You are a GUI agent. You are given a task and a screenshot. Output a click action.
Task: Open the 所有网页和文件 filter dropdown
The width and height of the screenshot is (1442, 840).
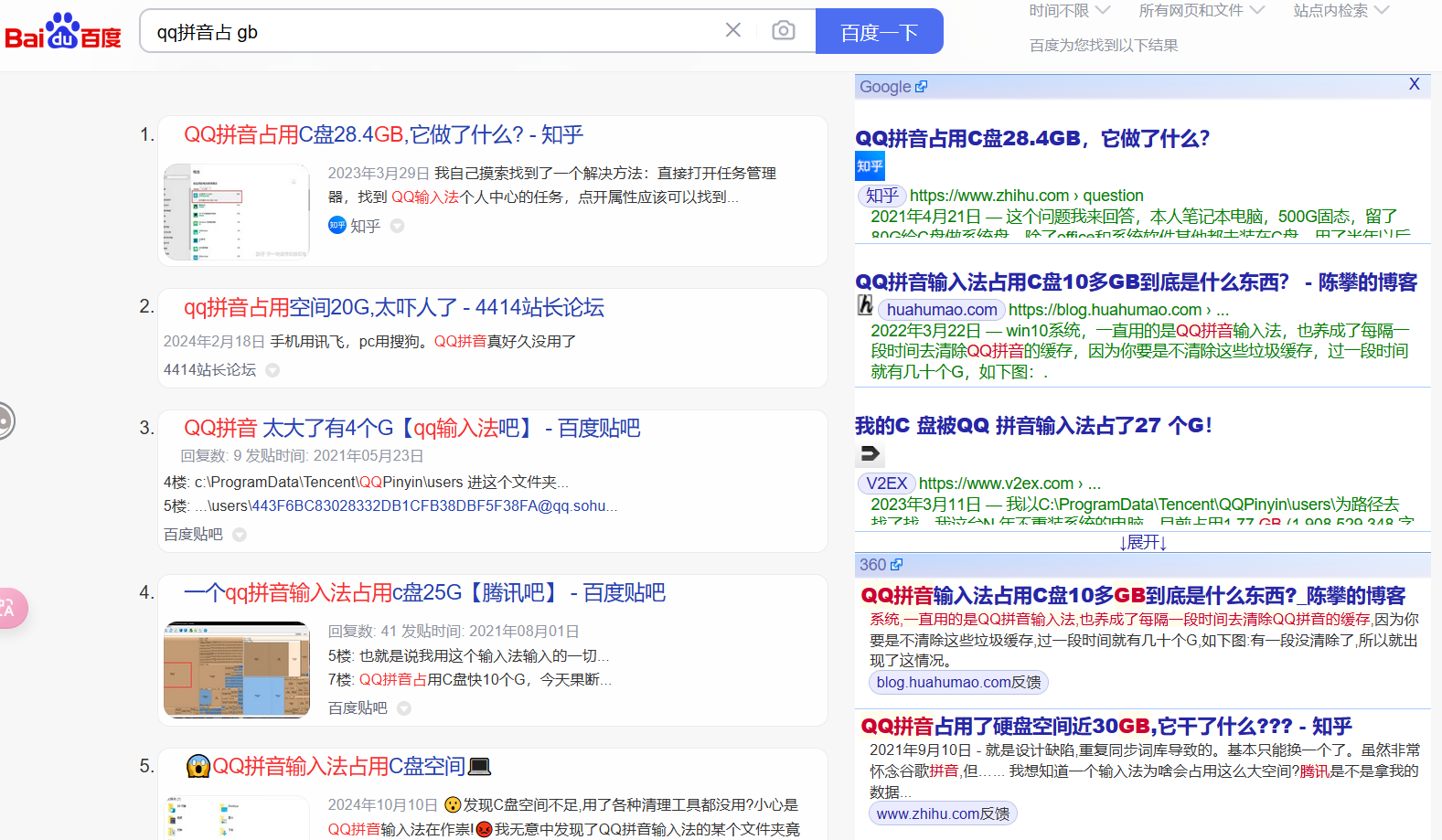pos(1201,11)
